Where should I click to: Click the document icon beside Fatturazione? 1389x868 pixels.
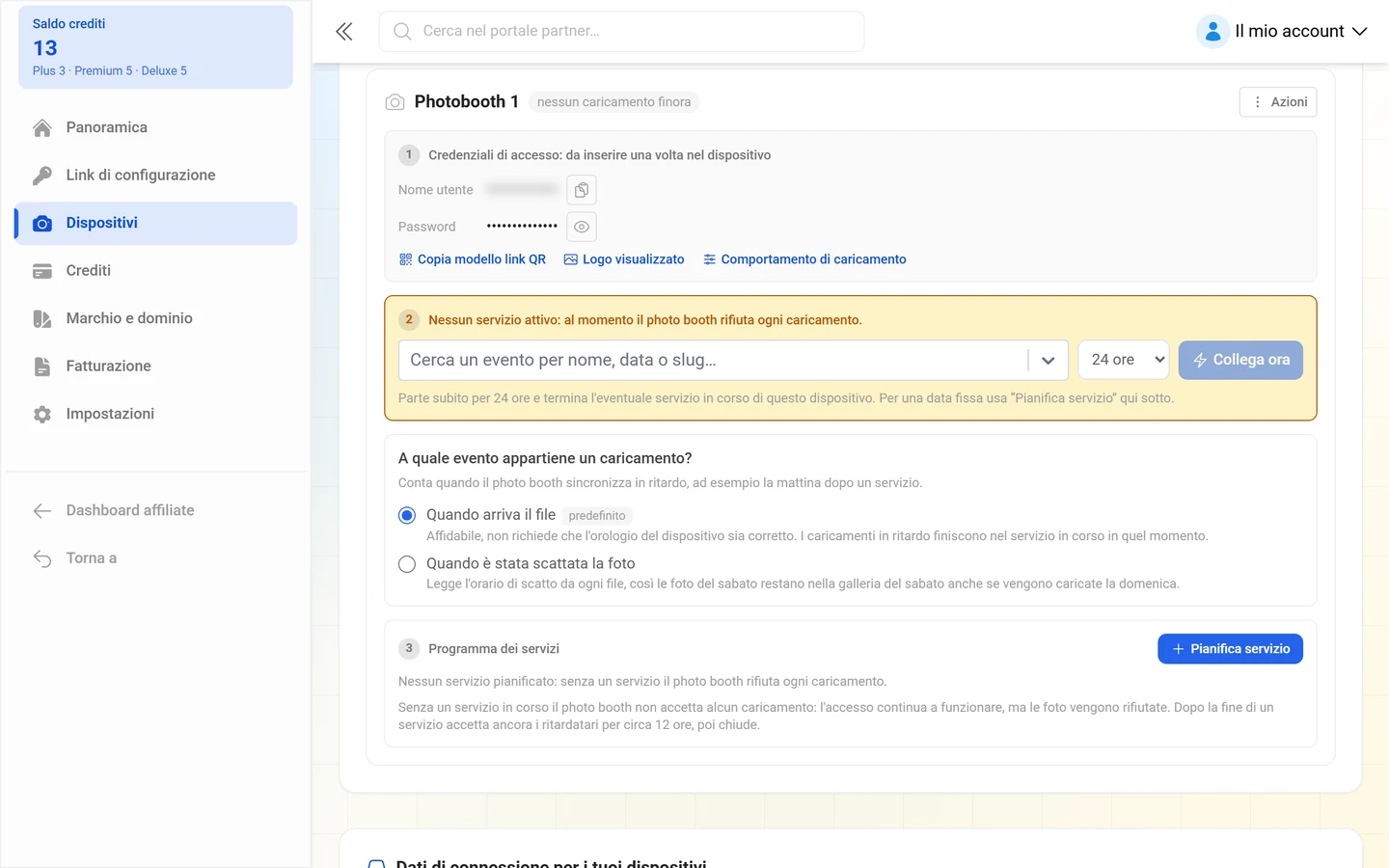point(42,366)
